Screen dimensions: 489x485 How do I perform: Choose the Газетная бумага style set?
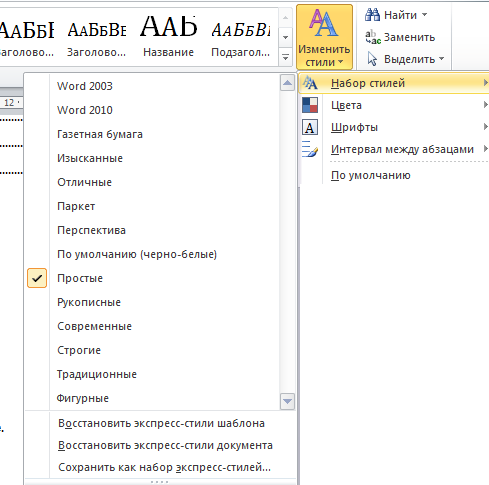point(100,134)
